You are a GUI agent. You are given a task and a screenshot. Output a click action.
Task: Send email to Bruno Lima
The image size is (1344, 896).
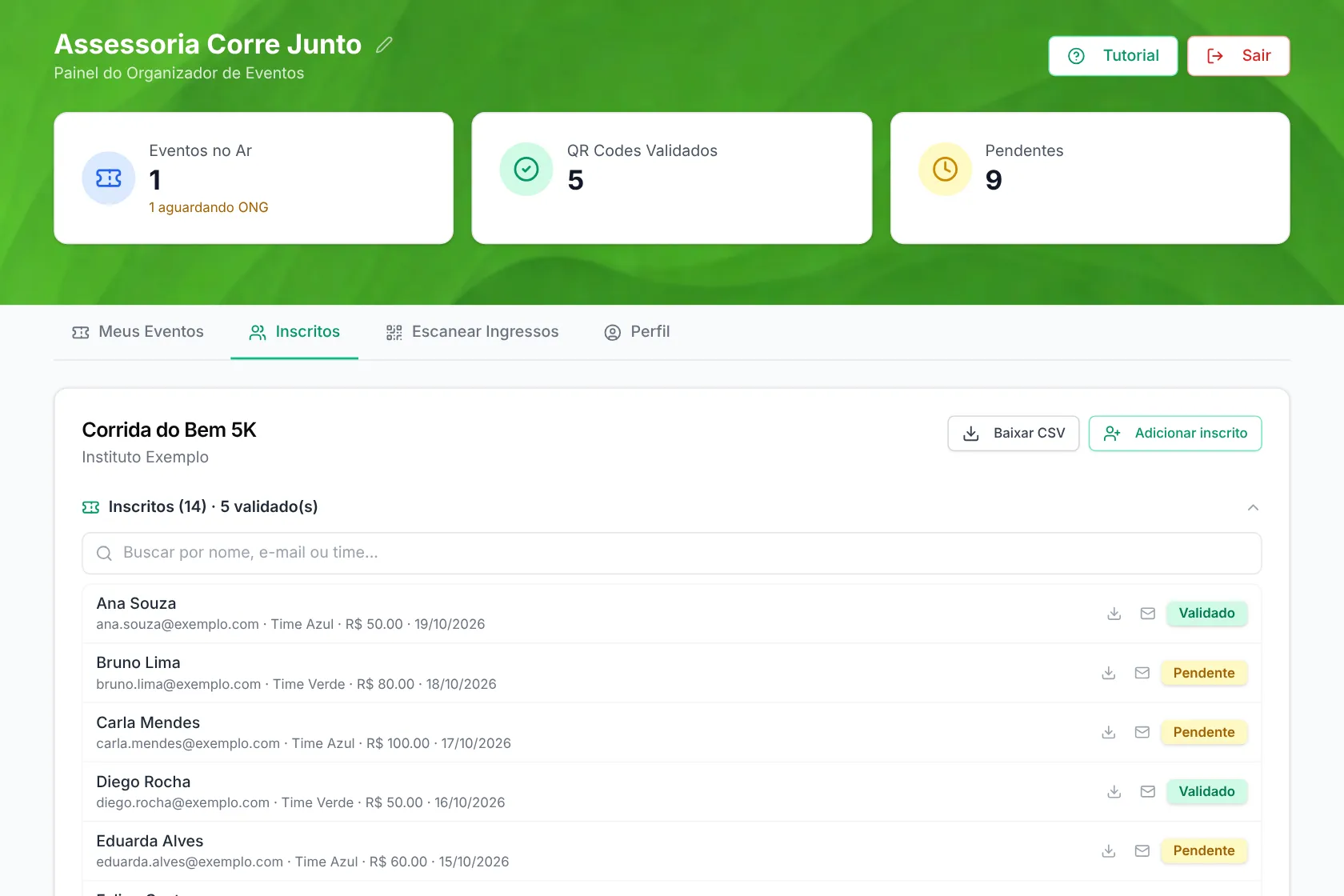(x=1142, y=673)
